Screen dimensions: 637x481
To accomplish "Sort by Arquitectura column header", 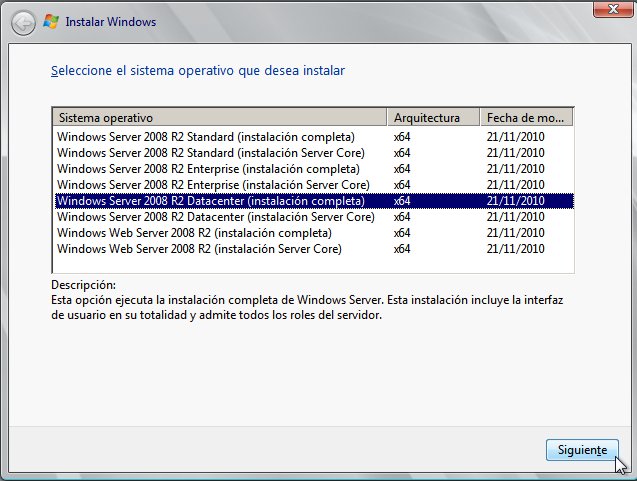I will 433,117.
